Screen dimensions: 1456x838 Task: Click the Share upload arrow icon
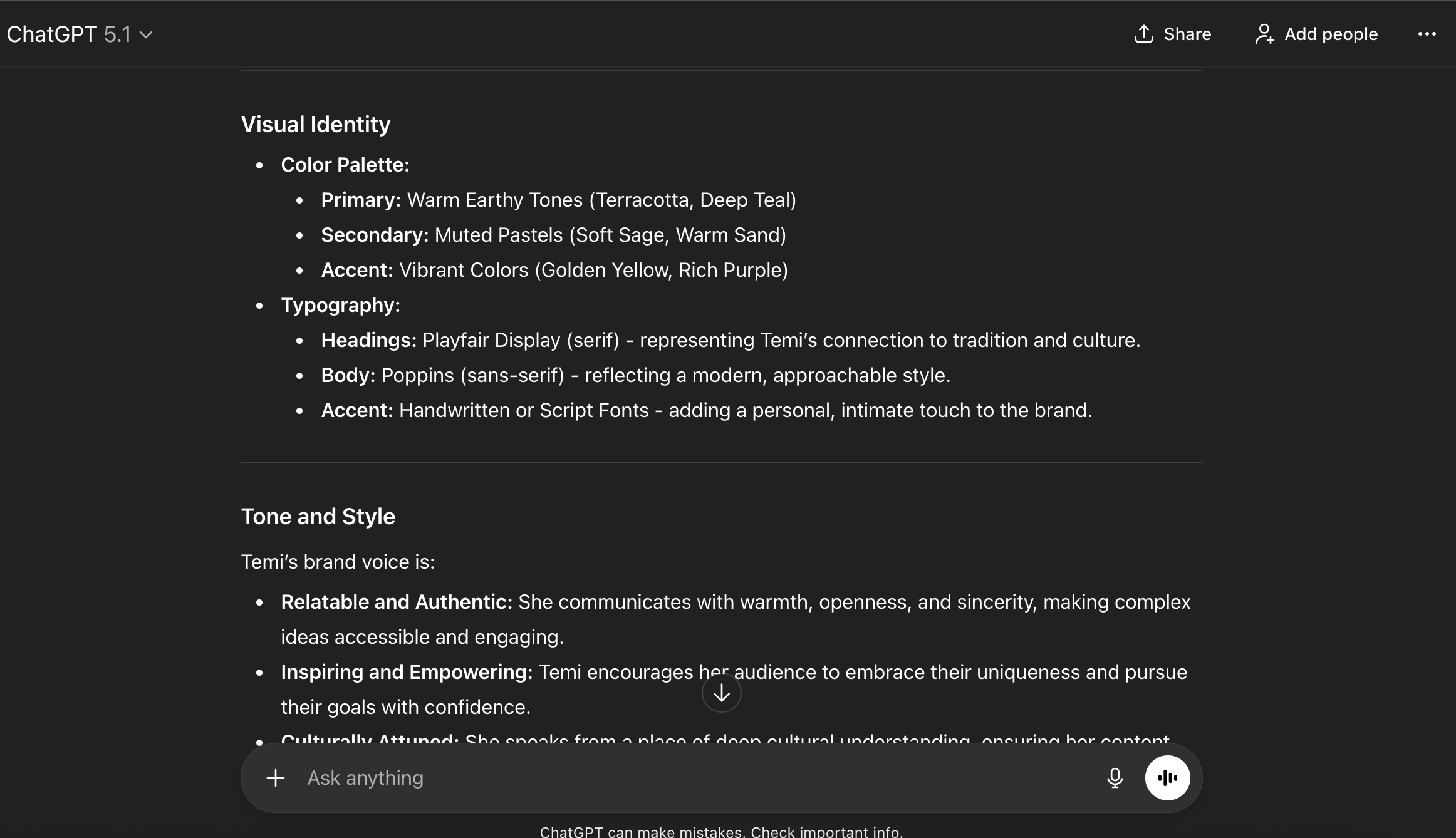(1143, 34)
